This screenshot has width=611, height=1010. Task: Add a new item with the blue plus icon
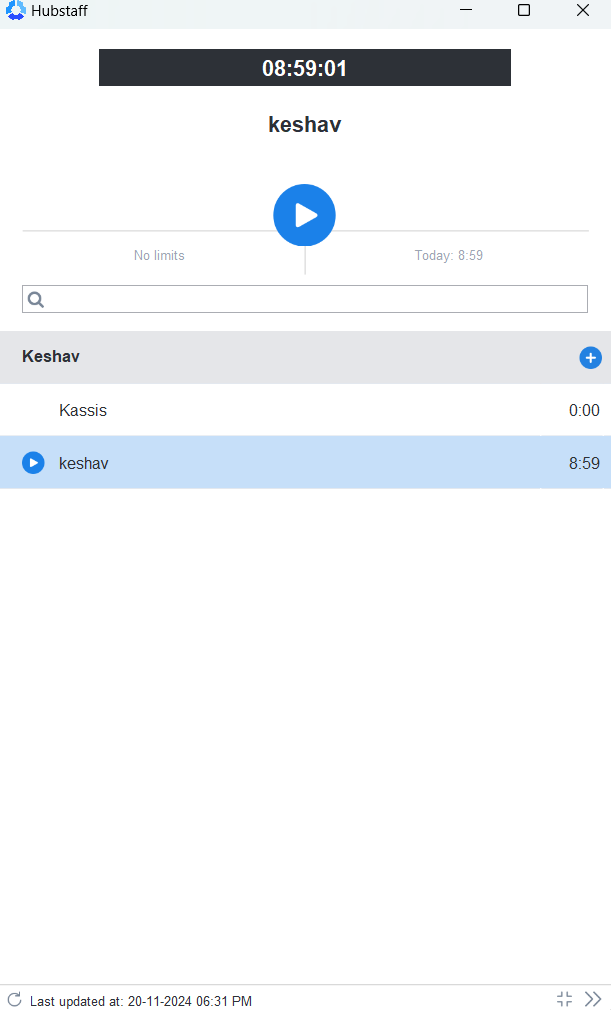(x=590, y=357)
